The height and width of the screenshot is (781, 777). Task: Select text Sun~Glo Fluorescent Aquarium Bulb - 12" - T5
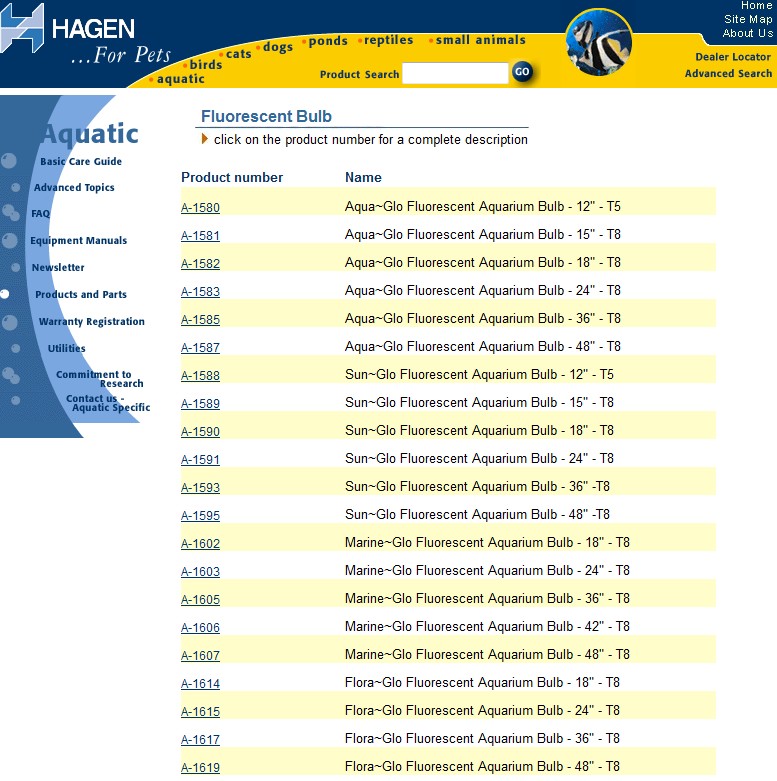[x=479, y=374]
